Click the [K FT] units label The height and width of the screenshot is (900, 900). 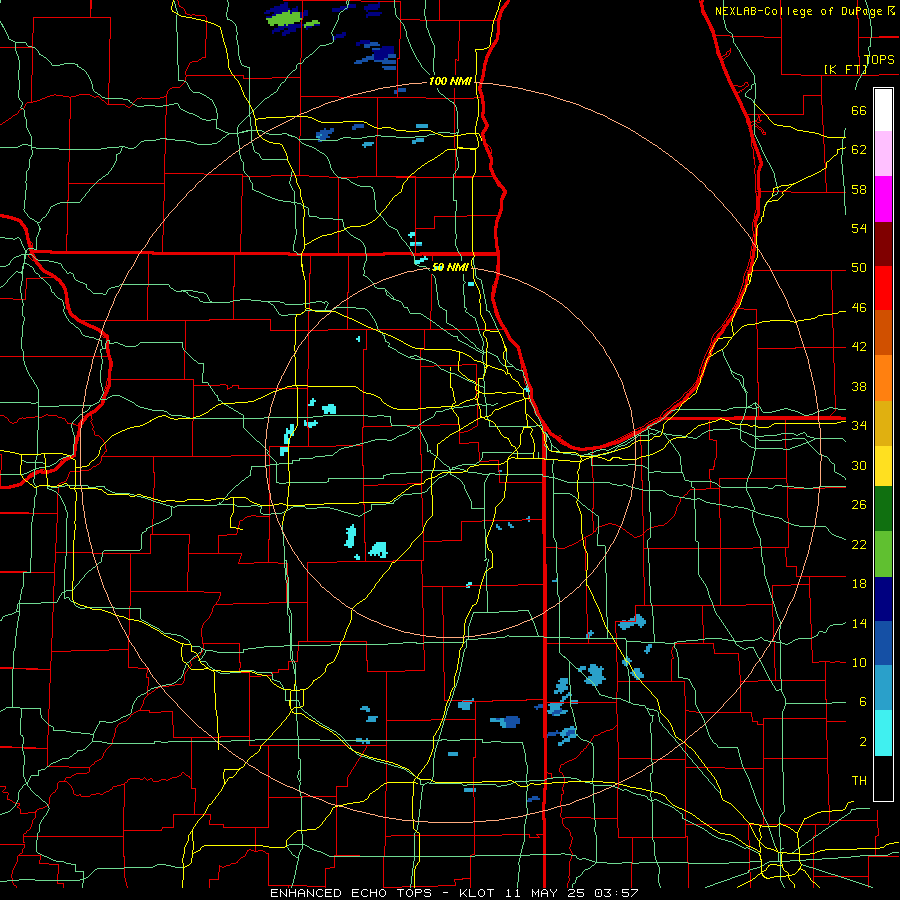click(846, 69)
